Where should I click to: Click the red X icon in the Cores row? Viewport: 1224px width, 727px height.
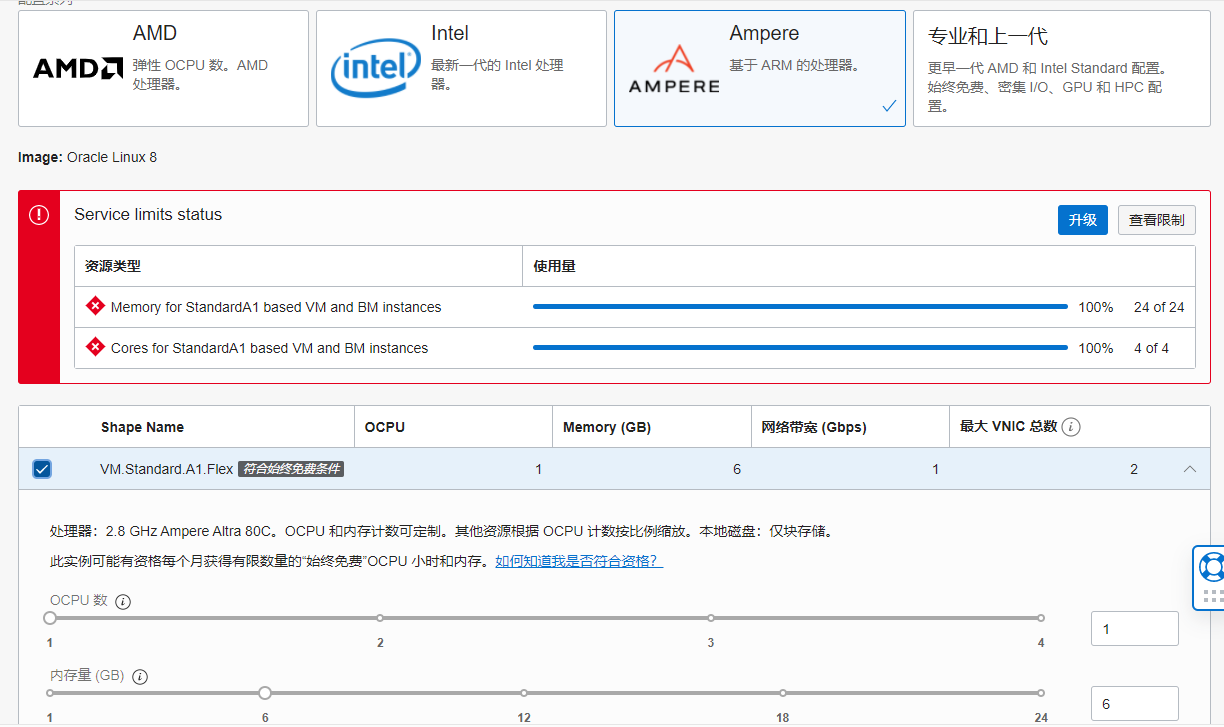[x=95, y=347]
